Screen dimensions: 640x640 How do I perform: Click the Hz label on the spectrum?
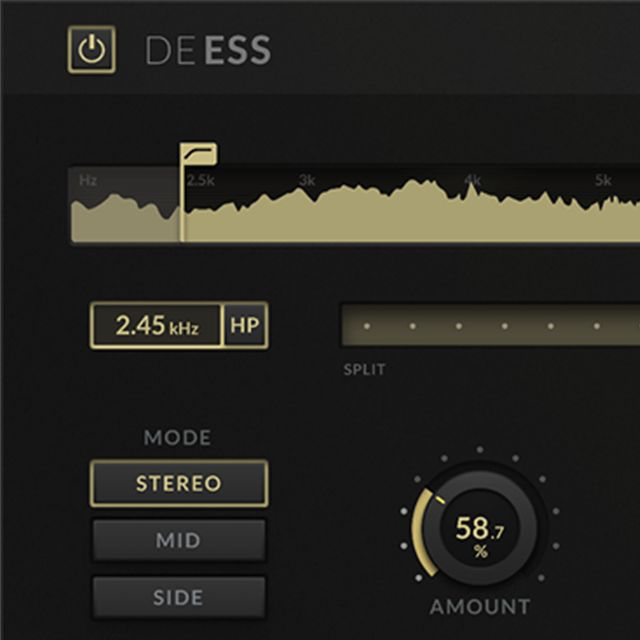pyautogui.click(x=88, y=180)
